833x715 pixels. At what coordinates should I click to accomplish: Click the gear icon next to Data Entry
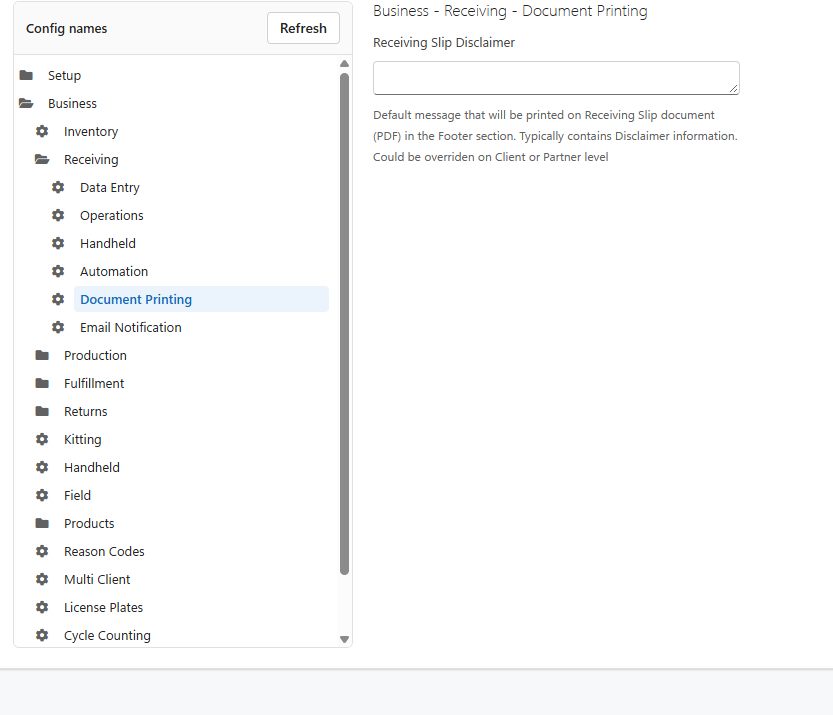coord(58,188)
